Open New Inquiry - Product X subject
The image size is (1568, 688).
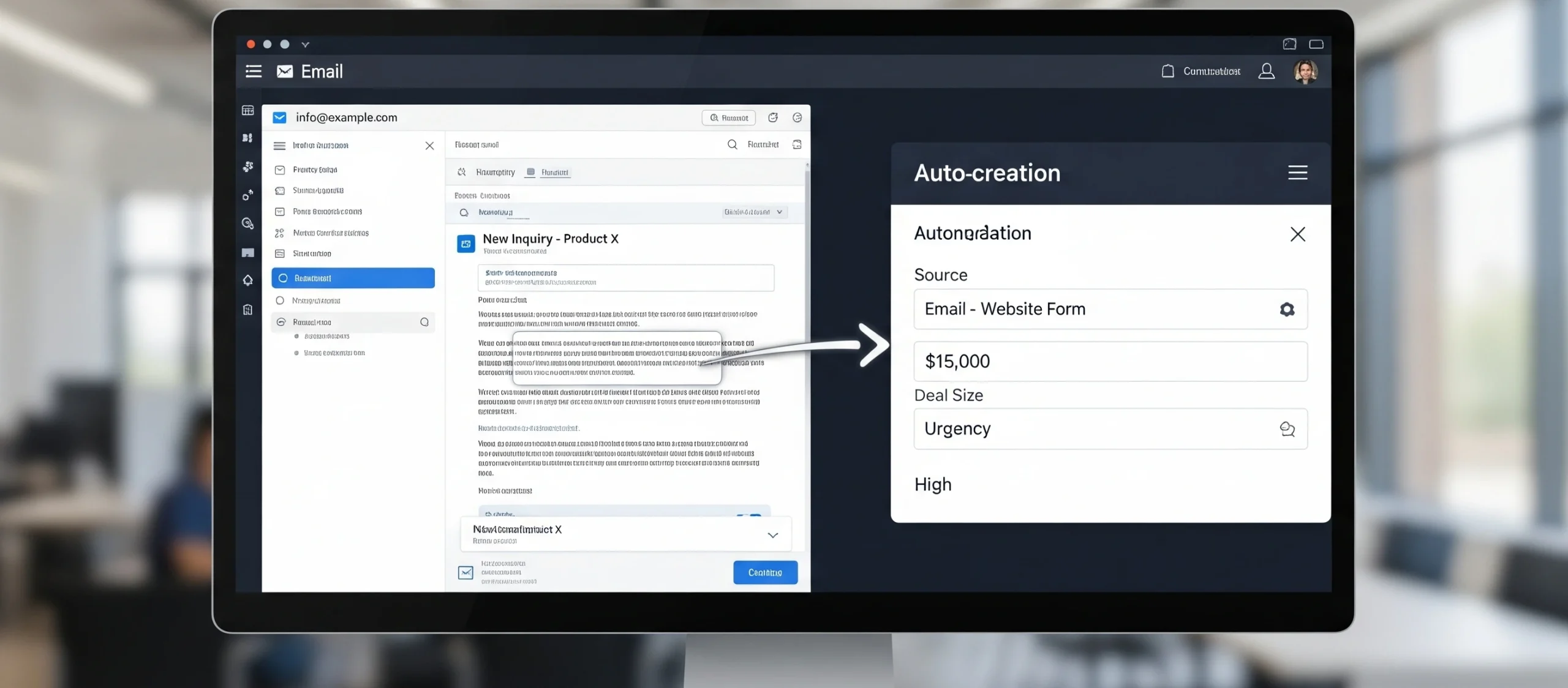coord(551,239)
